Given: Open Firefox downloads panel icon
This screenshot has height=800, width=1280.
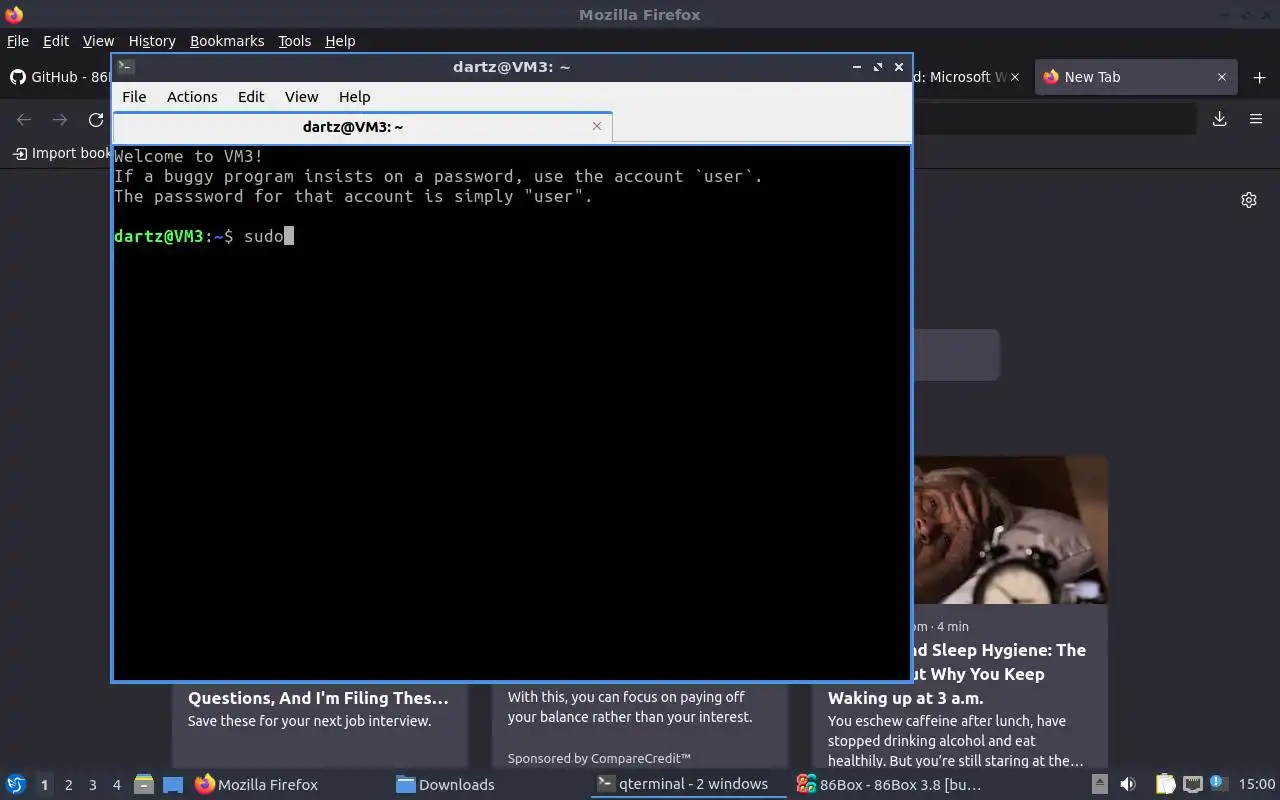Looking at the screenshot, I should tap(1220, 119).
